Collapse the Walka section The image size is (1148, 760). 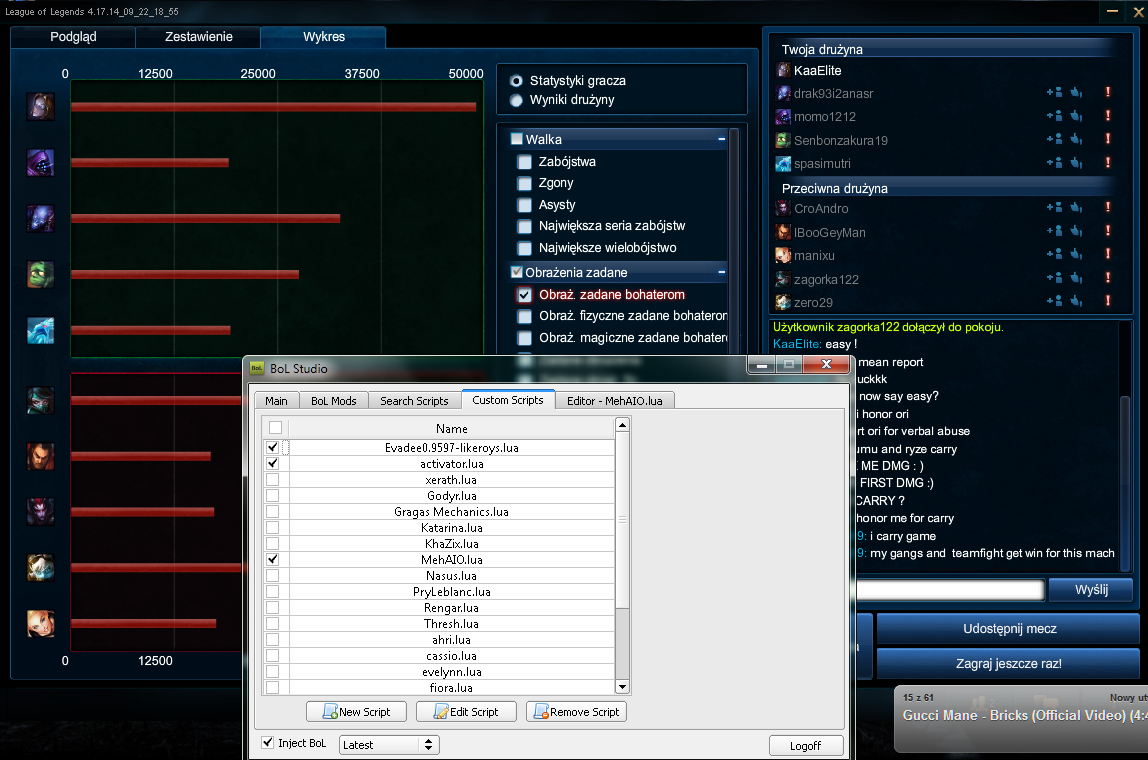coord(722,139)
